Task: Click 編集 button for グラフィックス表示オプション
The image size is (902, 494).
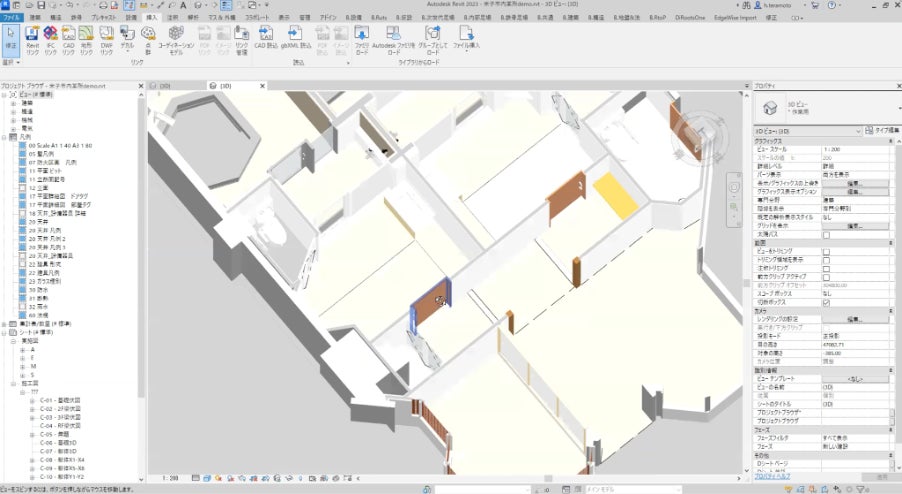Action: coord(854,191)
